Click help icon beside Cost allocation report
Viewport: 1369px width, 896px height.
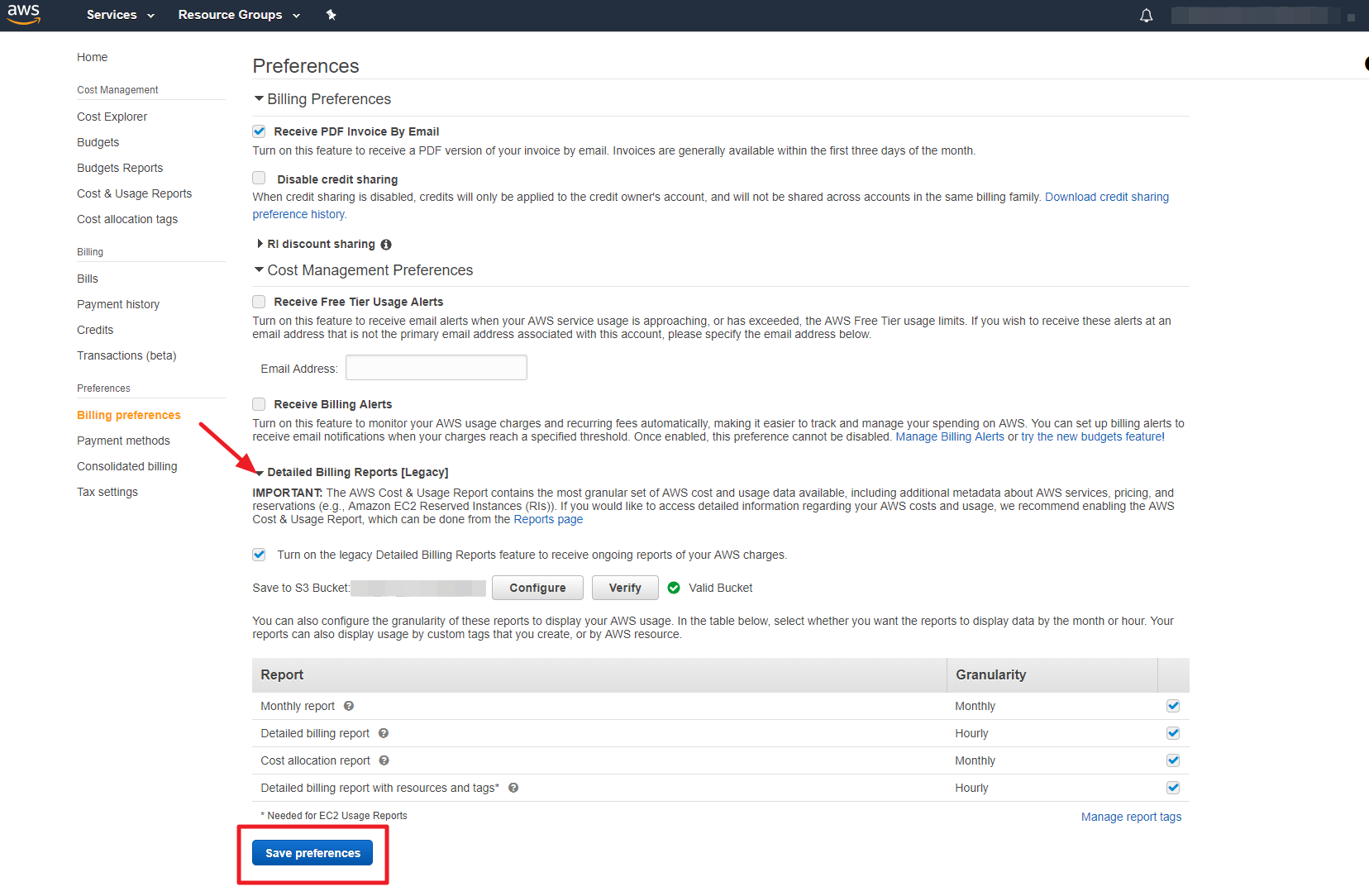click(384, 760)
